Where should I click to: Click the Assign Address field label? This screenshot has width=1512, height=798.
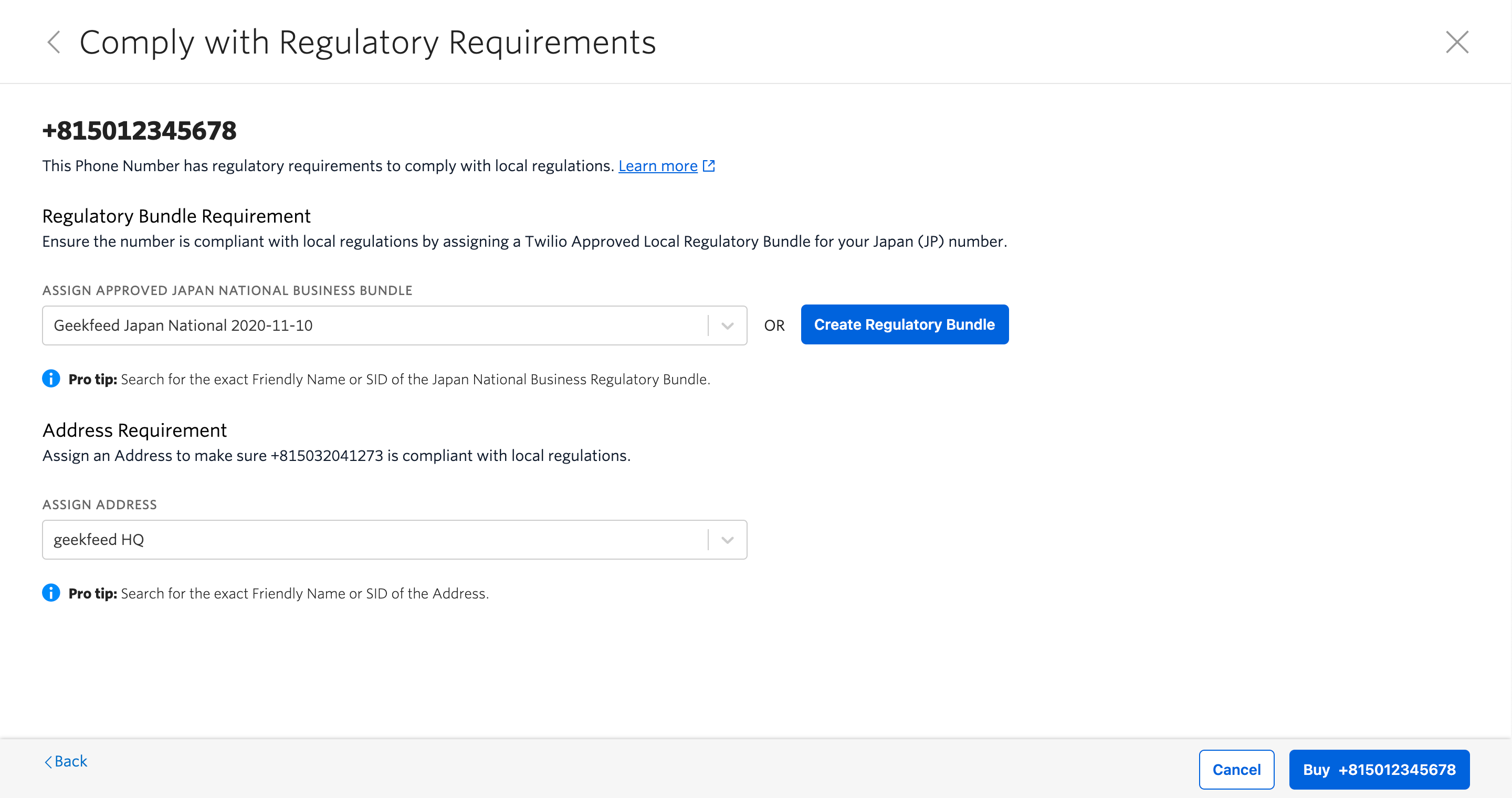tap(99, 505)
